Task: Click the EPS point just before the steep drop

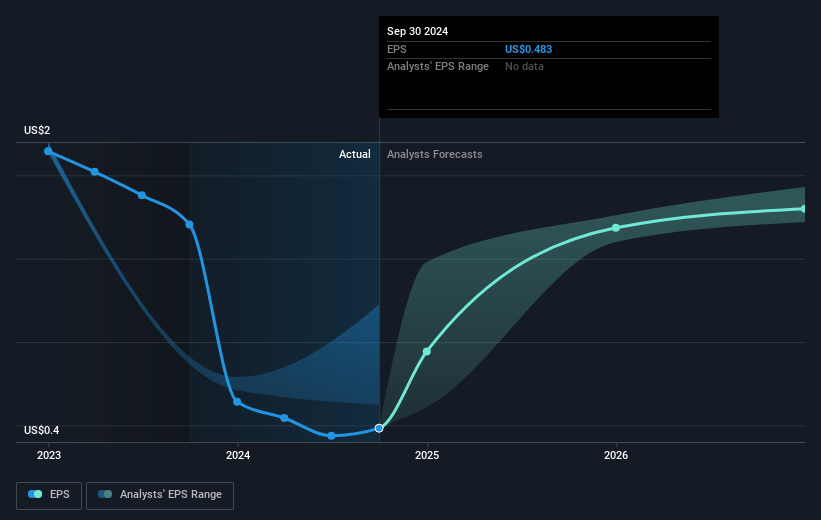Action: (190, 225)
